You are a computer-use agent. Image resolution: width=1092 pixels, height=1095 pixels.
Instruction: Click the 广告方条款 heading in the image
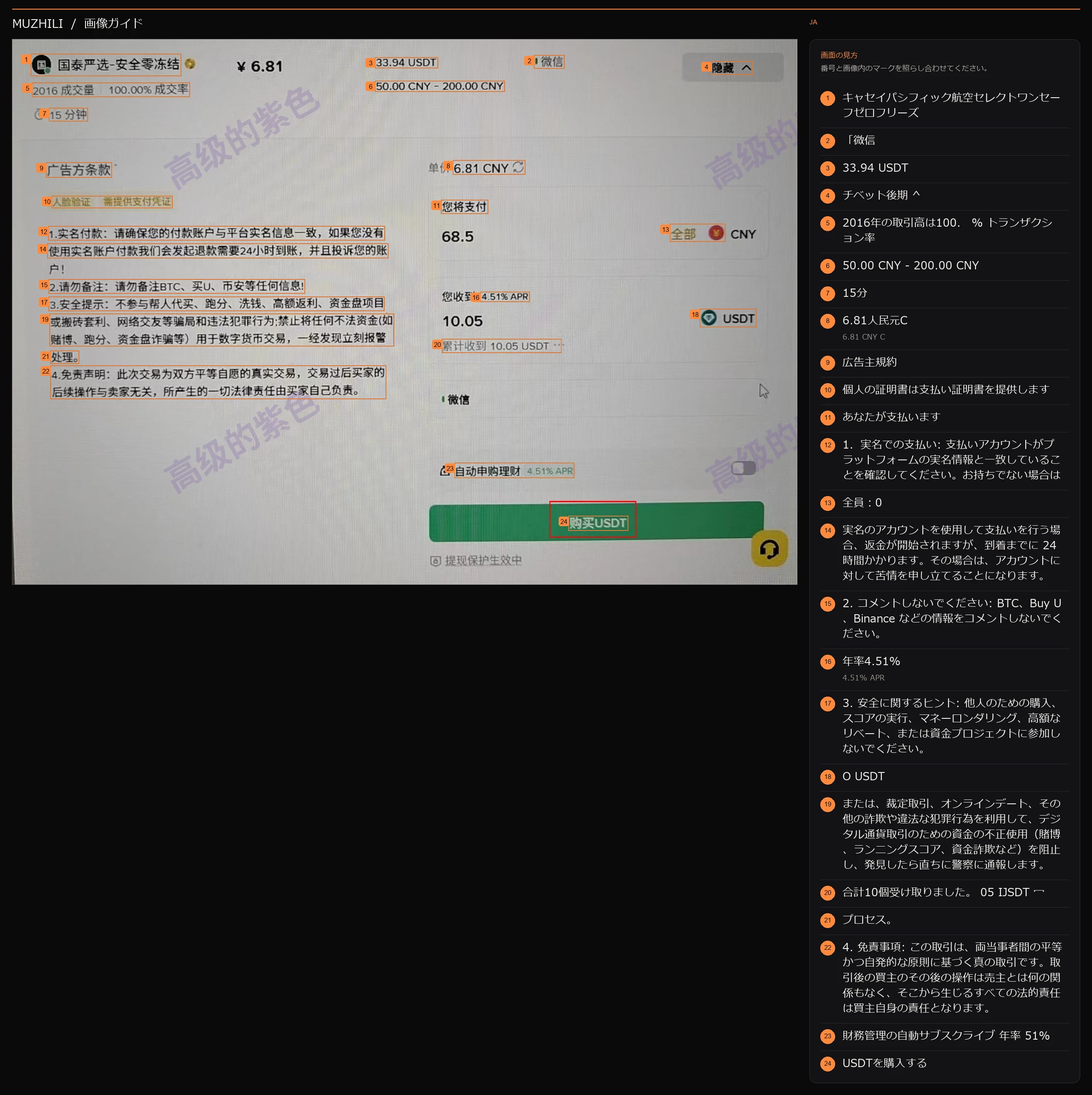point(79,170)
